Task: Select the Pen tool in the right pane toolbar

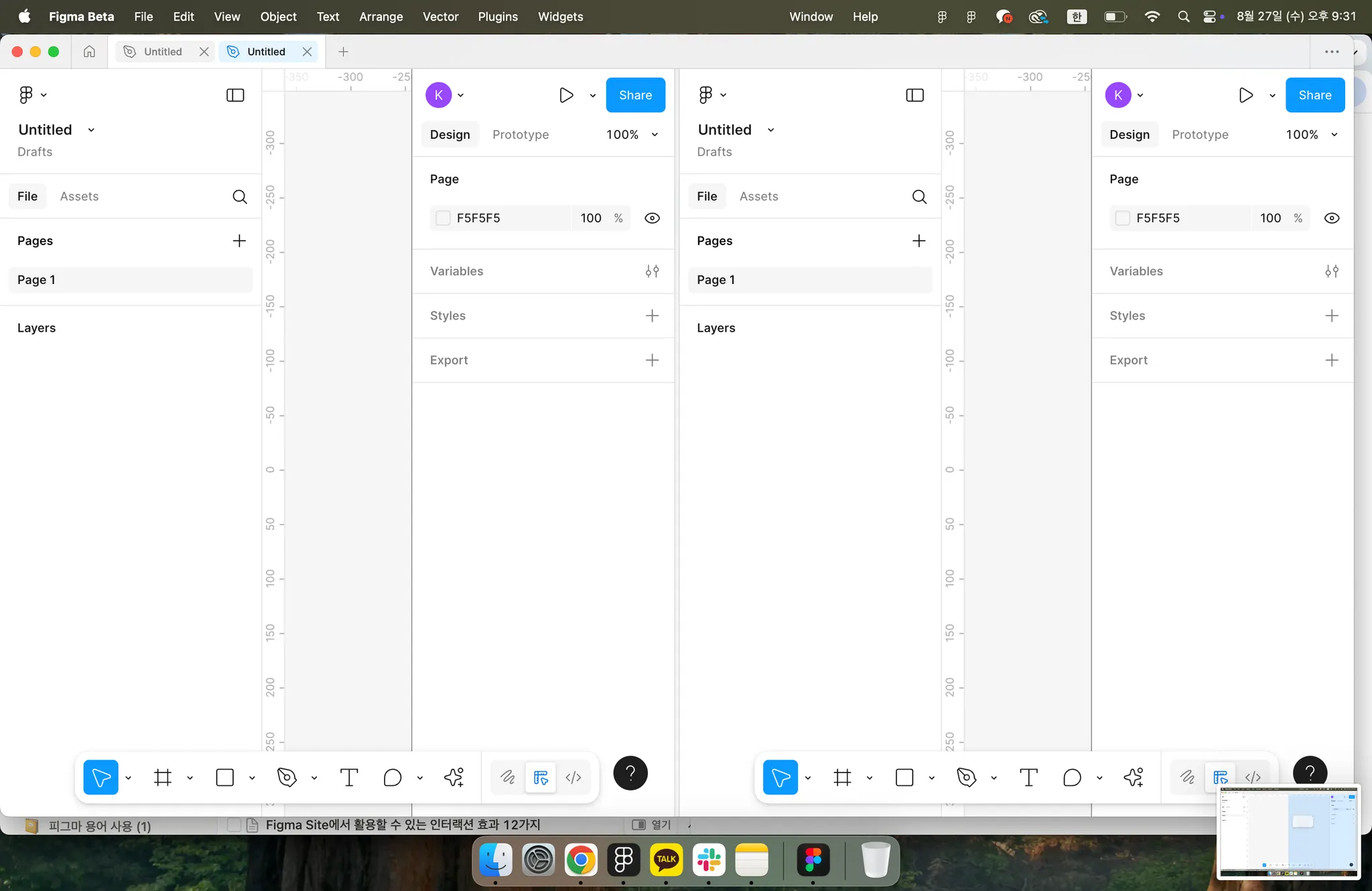Action: (x=966, y=777)
